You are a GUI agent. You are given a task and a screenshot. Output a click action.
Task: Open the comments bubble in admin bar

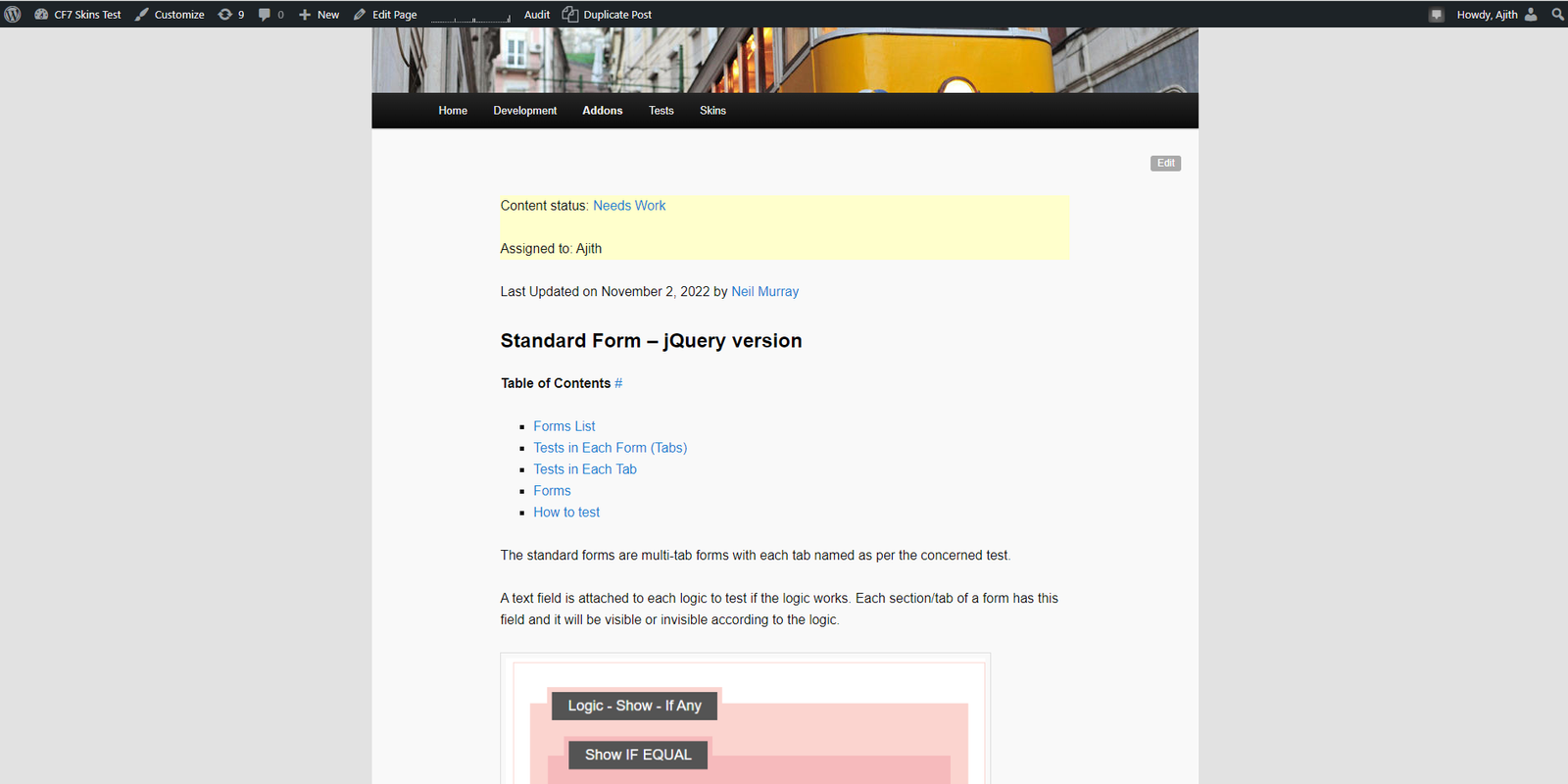270,15
